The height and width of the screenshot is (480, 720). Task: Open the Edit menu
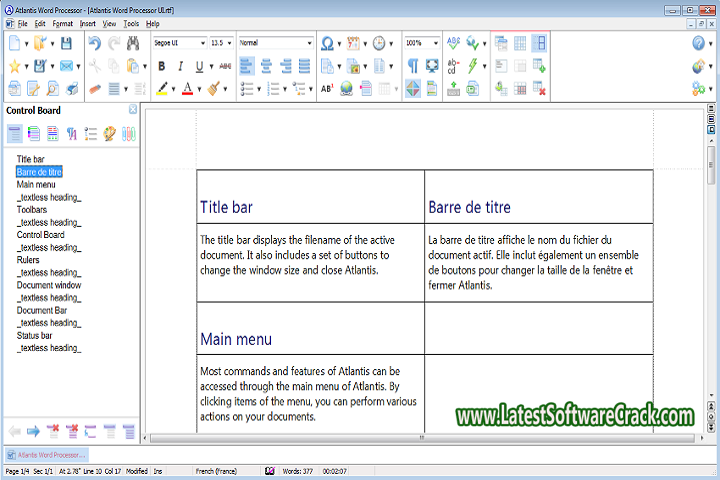(x=40, y=23)
